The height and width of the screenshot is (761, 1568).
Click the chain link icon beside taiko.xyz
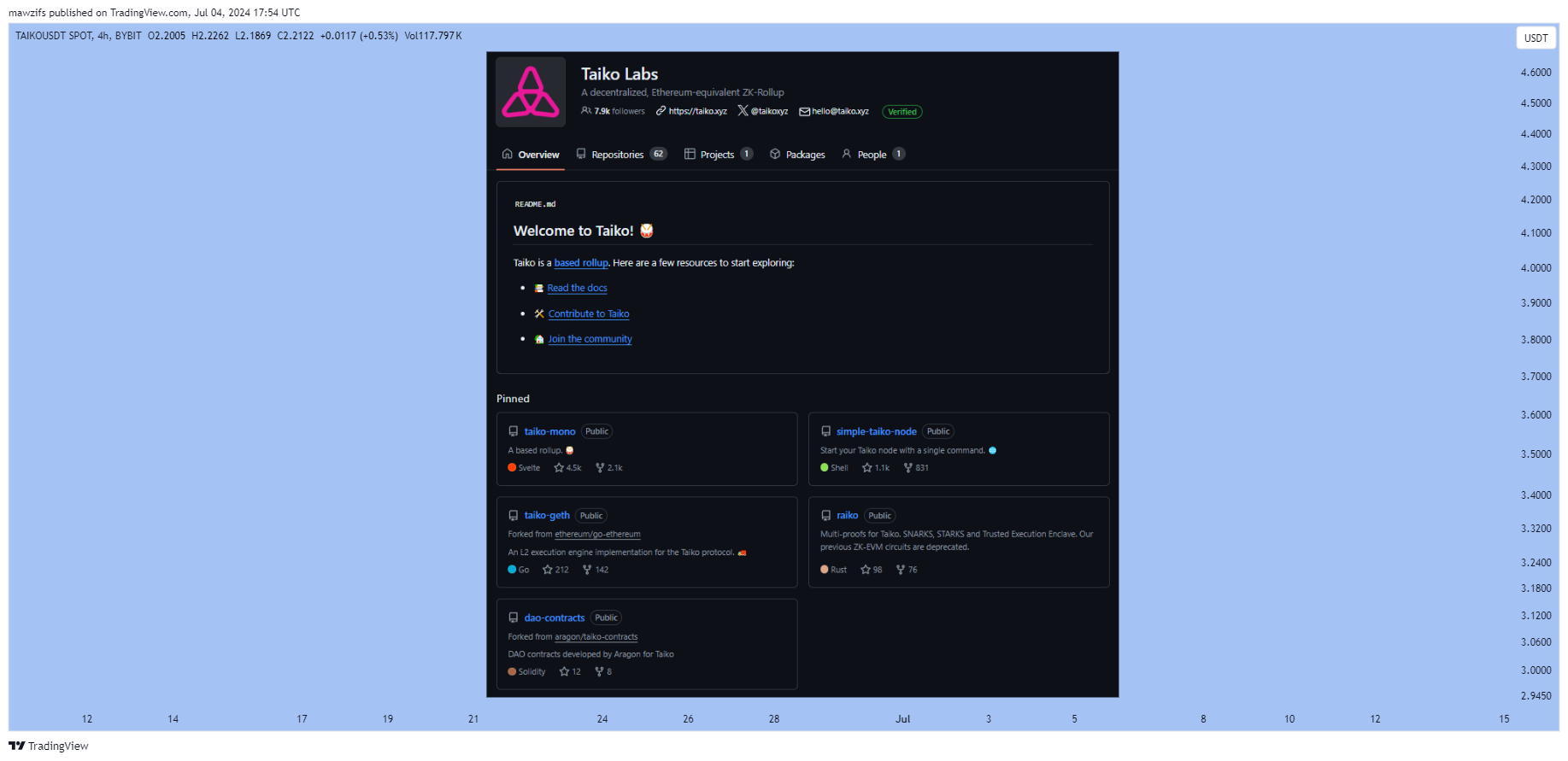click(661, 111)
